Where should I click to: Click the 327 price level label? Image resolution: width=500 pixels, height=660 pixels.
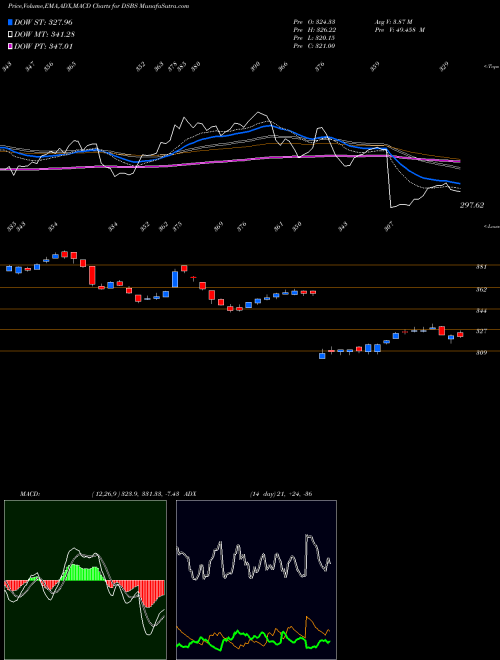pyautogui.click(x=481, y=331)
